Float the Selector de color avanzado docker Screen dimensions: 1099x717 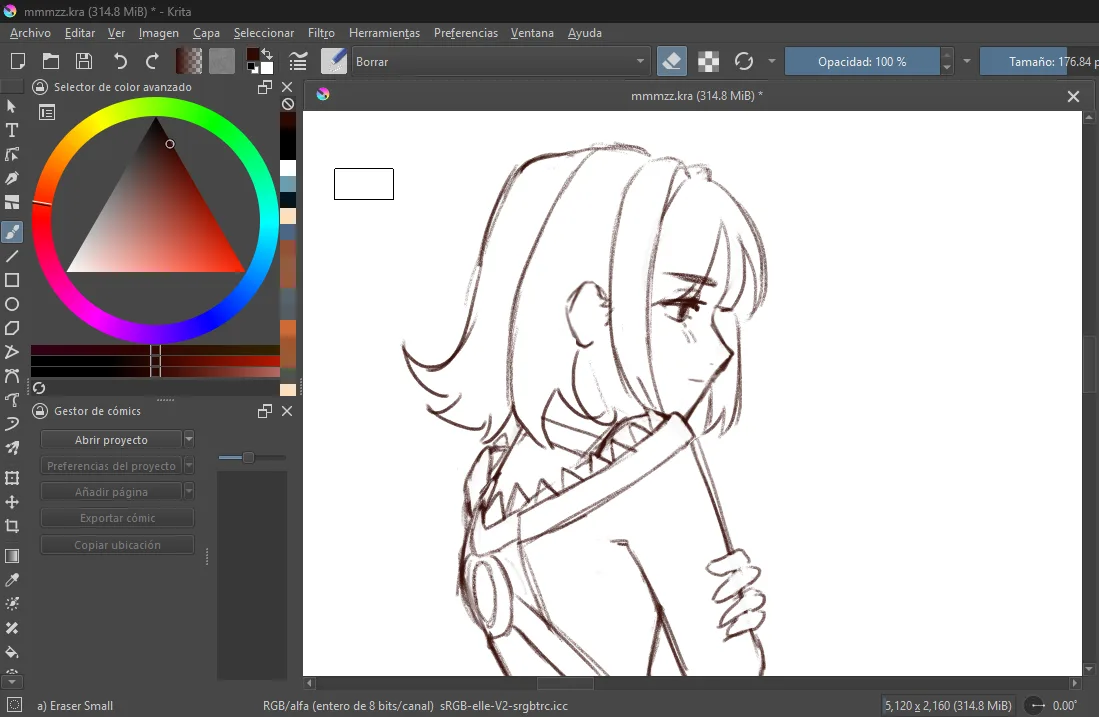[265, 87]
